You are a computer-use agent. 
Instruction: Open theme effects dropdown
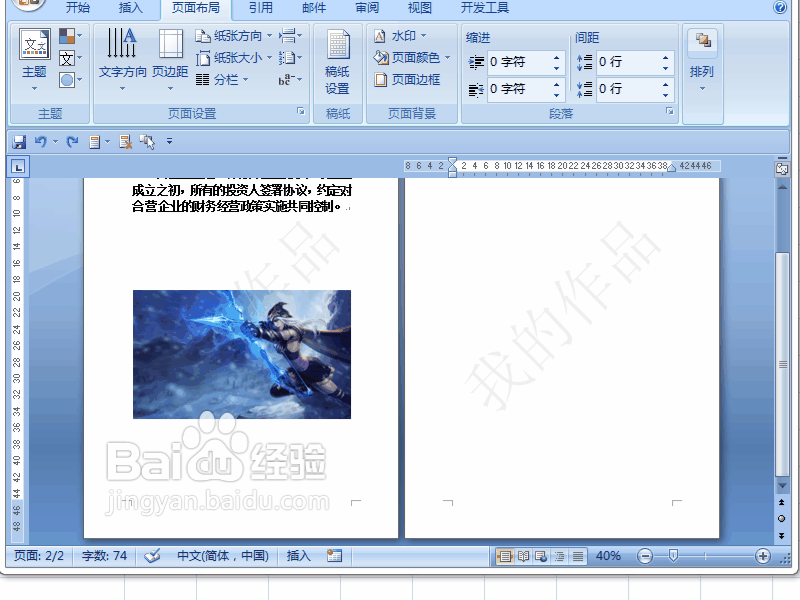pyautogui.click(x=70, y=80)
